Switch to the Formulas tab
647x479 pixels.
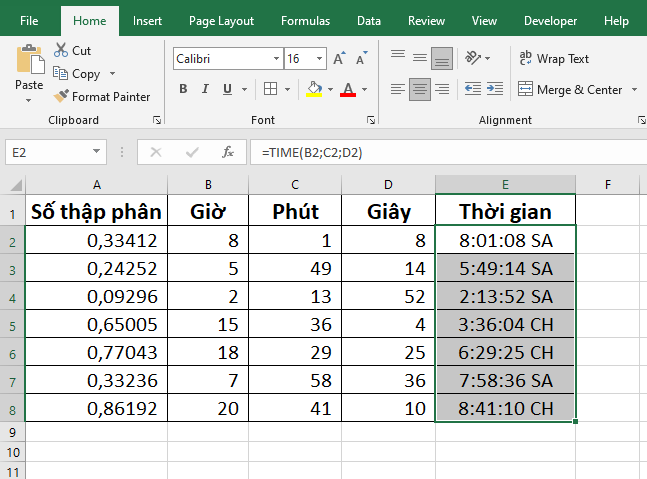(305, 20)
